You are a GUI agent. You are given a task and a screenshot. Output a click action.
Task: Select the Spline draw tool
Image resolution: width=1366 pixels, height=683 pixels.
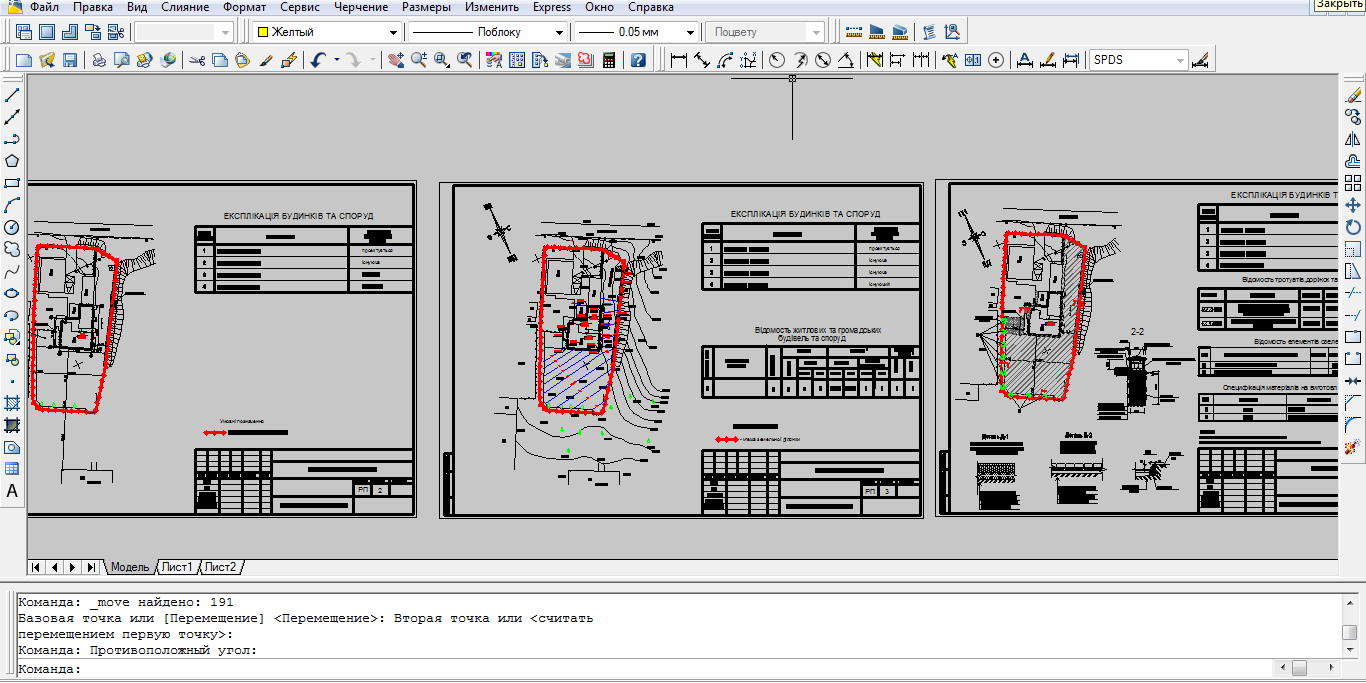12,271
